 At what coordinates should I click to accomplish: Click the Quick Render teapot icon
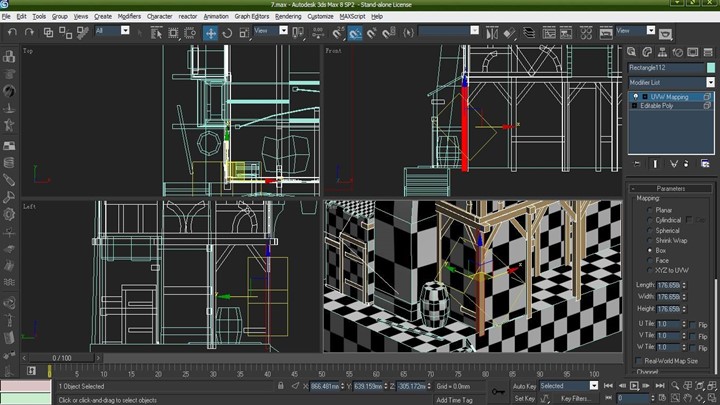tap(665, 34)
